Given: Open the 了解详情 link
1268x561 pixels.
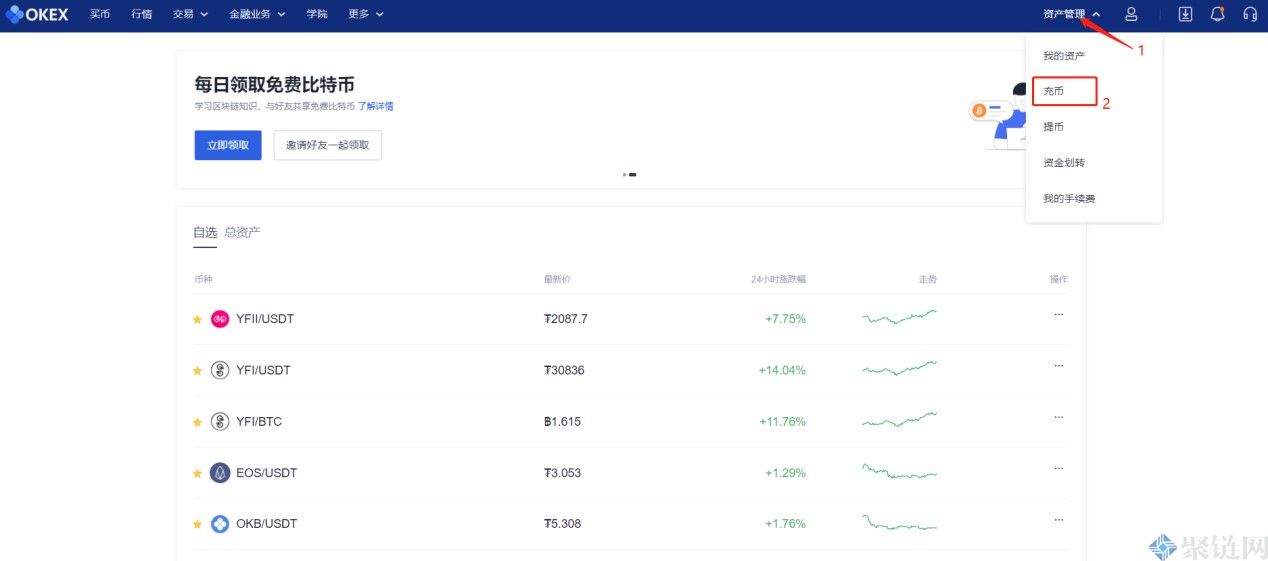Looking at the screenshot, I should 376,106.
